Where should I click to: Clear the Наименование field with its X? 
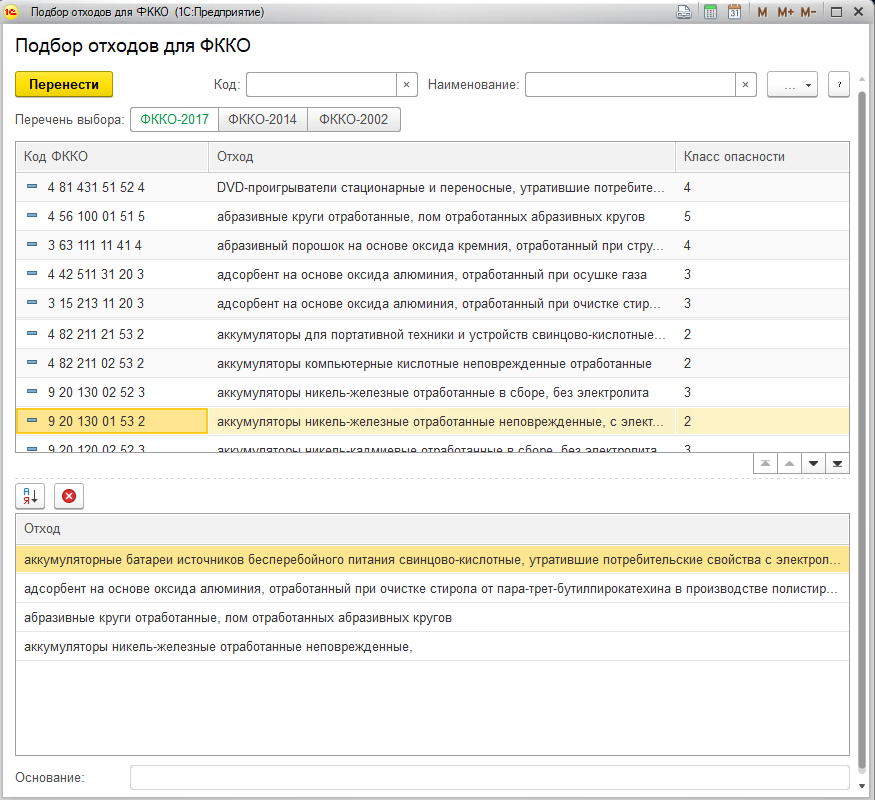746,85
